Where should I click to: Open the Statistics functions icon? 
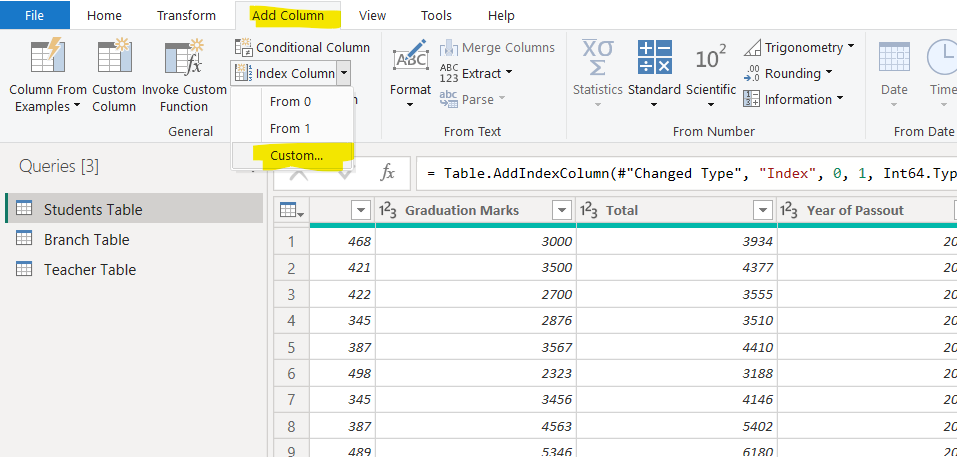(x=597, y=58)
